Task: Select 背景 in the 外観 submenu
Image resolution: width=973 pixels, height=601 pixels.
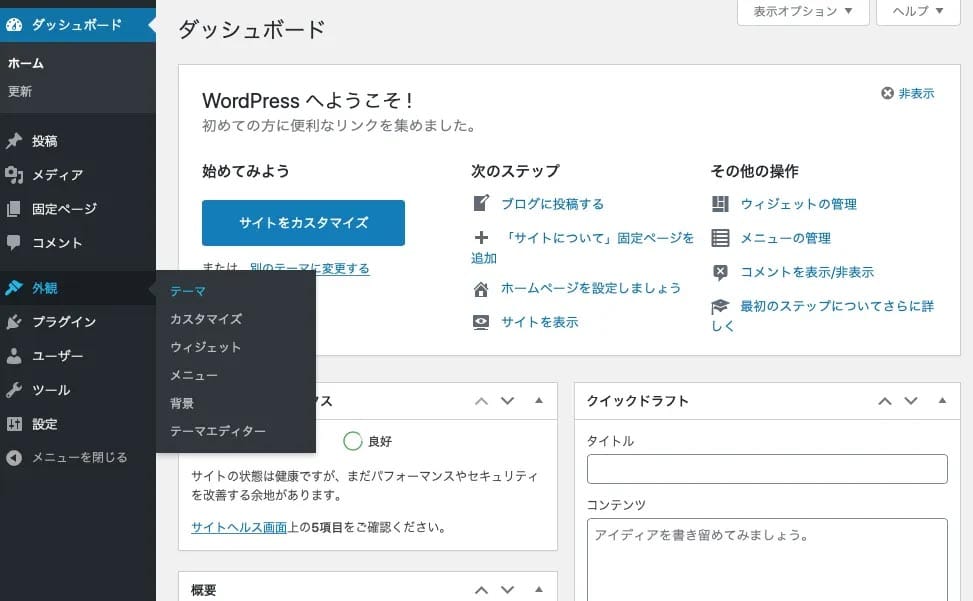Action: tap(182, 403)
